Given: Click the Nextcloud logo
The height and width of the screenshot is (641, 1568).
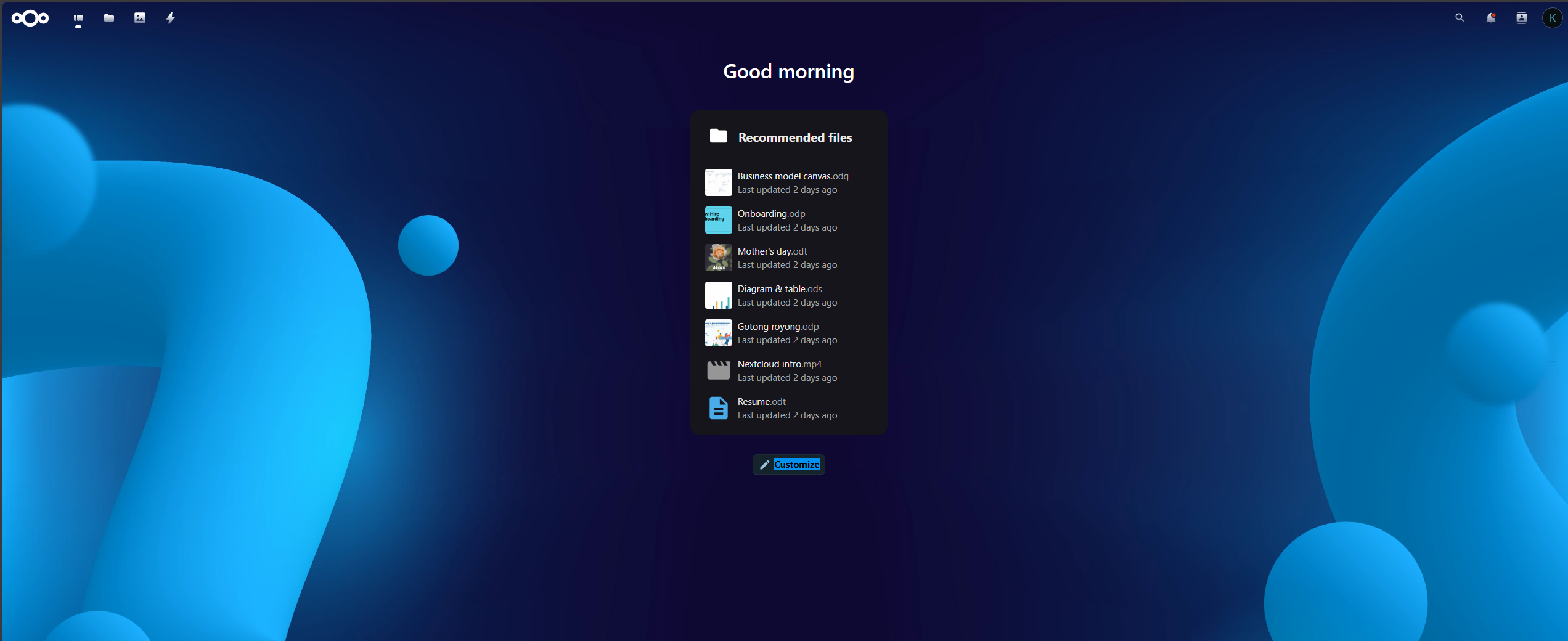Looking at the screenshot, I should click(x=30, y=18).
